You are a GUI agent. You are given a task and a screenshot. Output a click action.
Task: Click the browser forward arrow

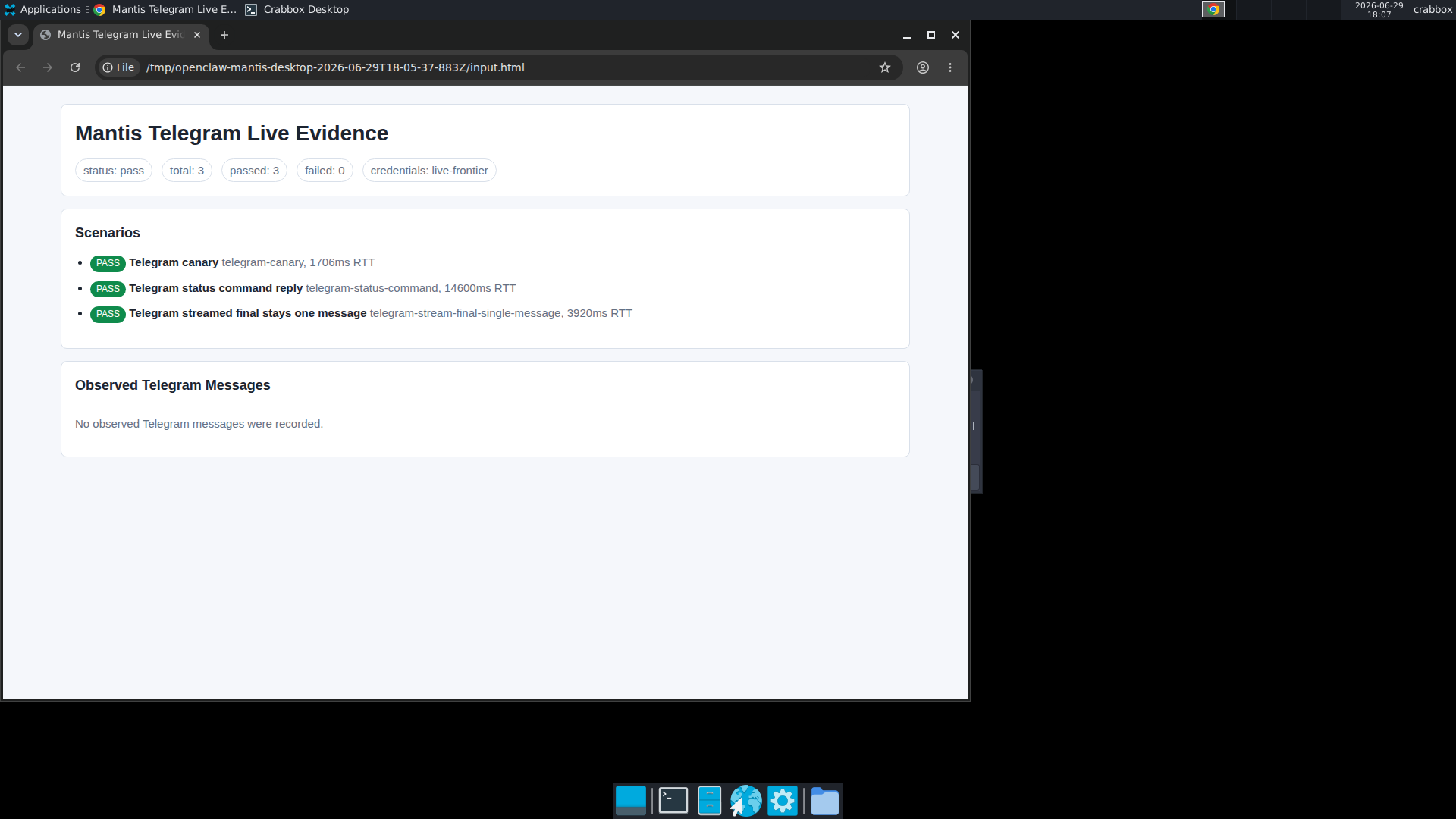coord(48,67)
